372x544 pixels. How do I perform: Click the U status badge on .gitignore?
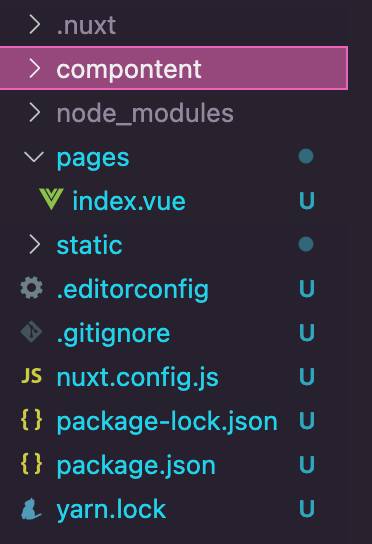tap(307, 332)
